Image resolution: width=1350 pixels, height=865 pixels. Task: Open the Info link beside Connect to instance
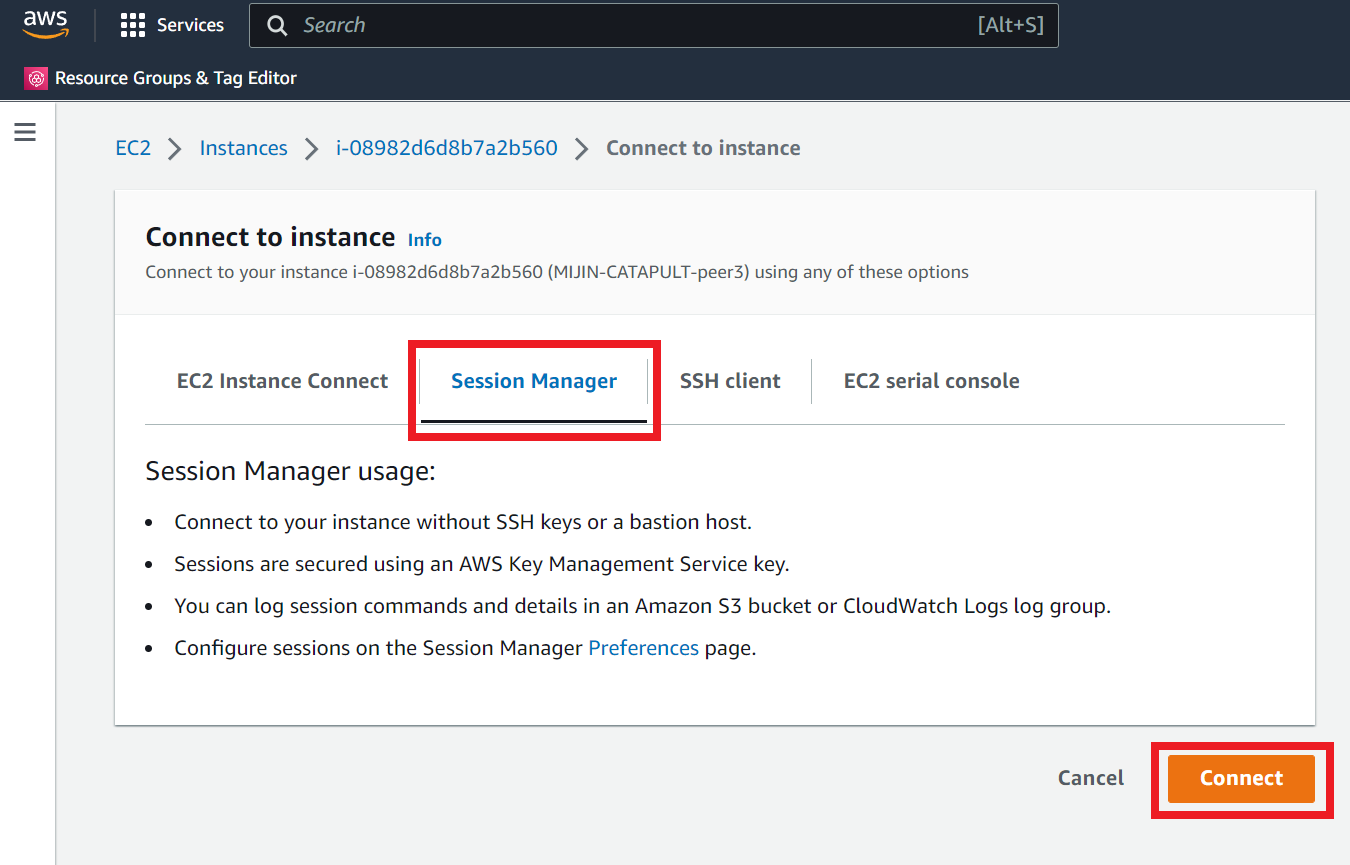[x=425, y=240]
